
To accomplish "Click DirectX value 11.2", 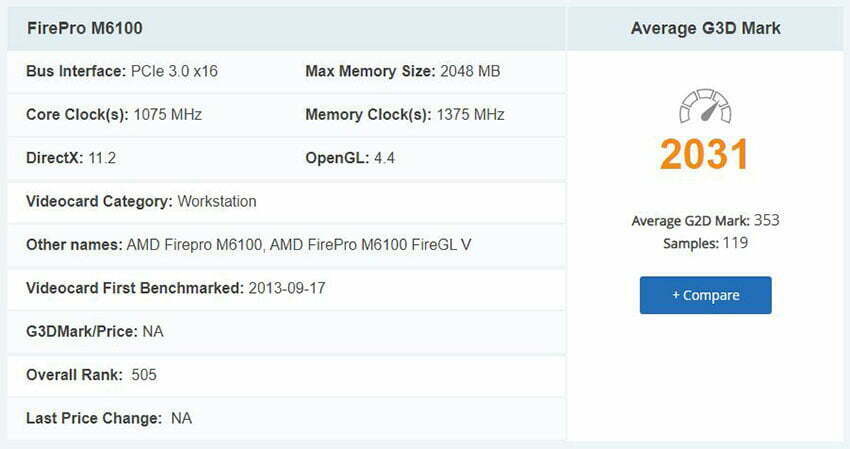I will [x=102, y=158].
